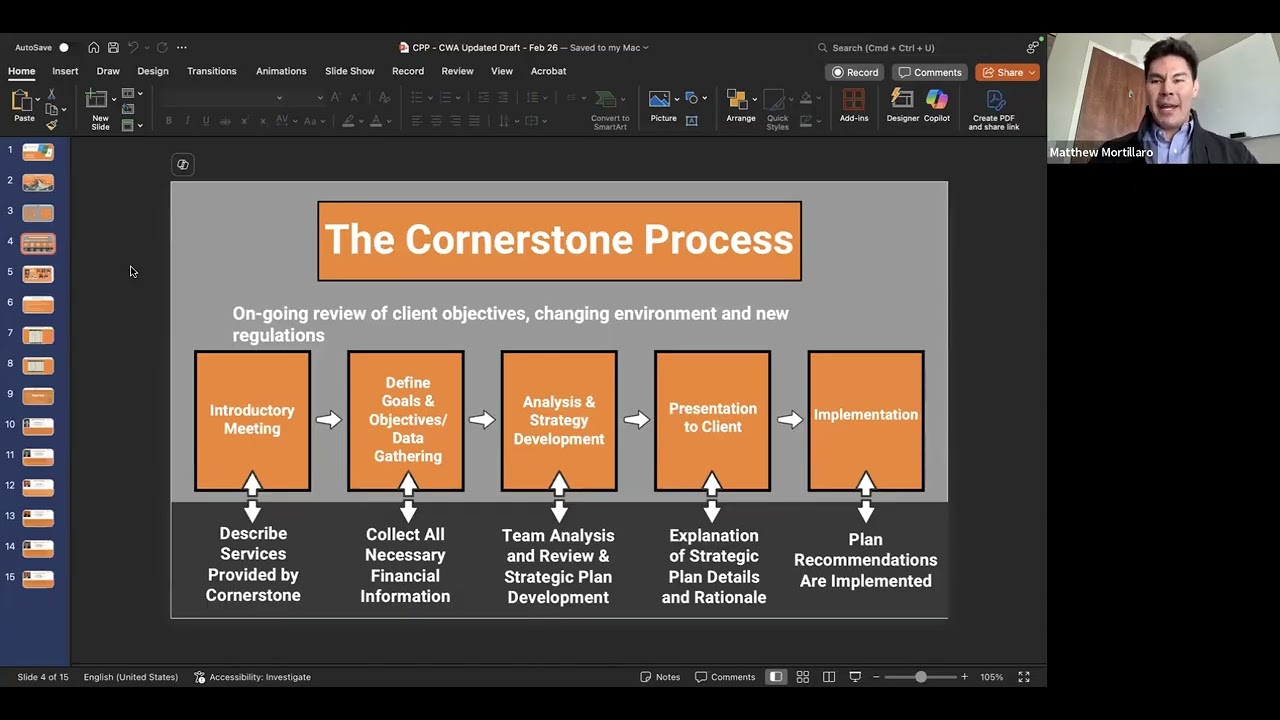Insert a New Slide
This screenshot has height=720, width=1280.
coord(99,109)
